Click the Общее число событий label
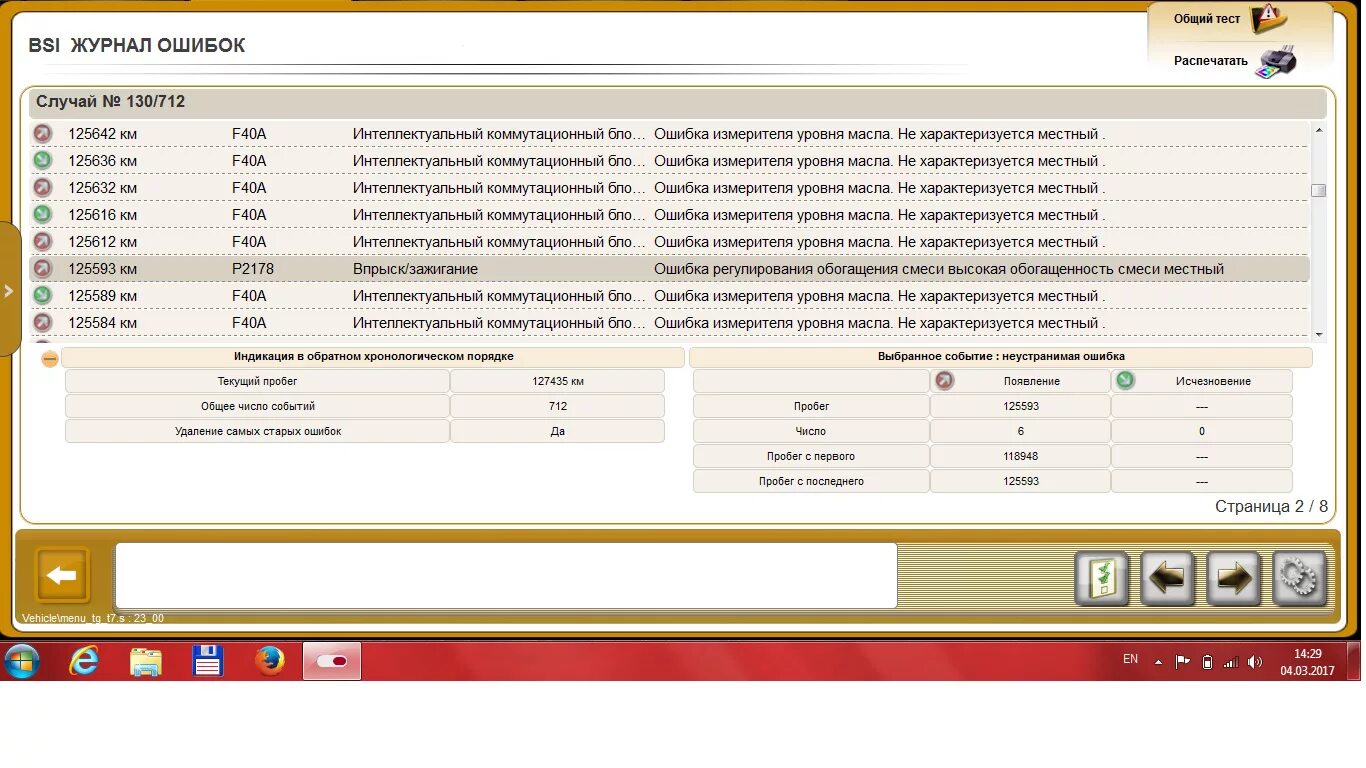Image resolution: width=1366 pixels, height=768 pixels. coord(257,406)
